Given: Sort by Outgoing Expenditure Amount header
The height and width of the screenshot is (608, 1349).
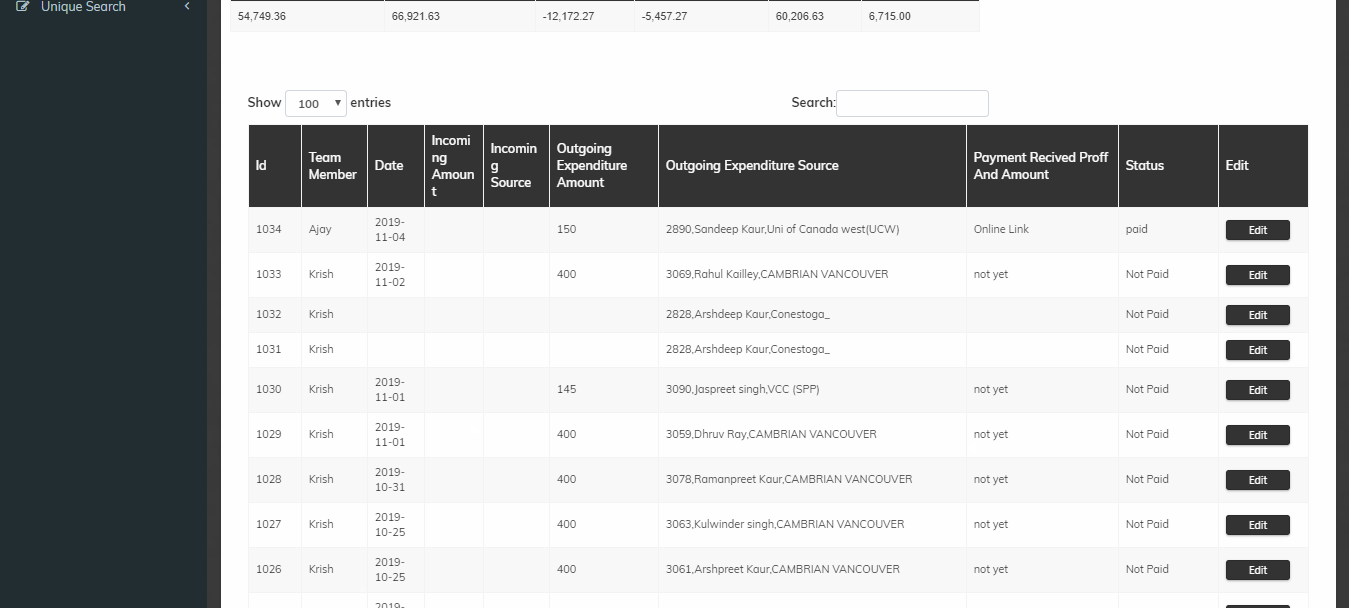Looking at the screenshot, I should click(x=604, y=166).
